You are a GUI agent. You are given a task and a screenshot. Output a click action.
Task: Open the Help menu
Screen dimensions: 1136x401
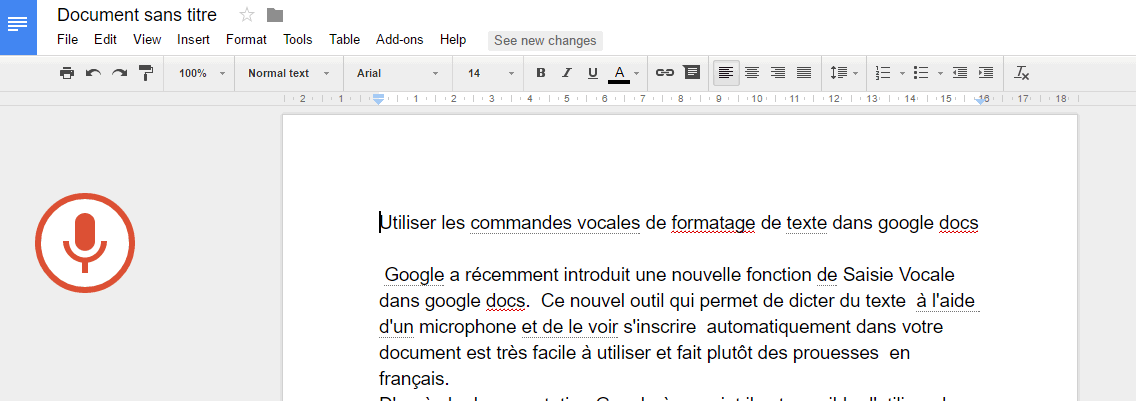[453, 40]
